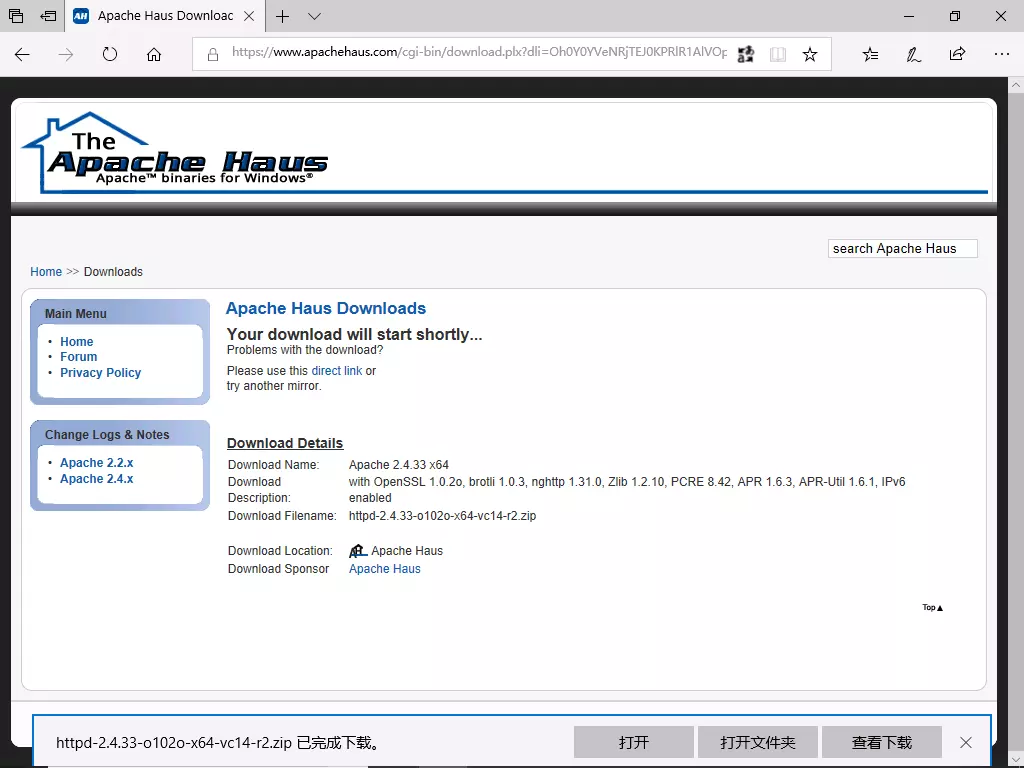Share this page
Screen dimensions: 1024x768
957,54
